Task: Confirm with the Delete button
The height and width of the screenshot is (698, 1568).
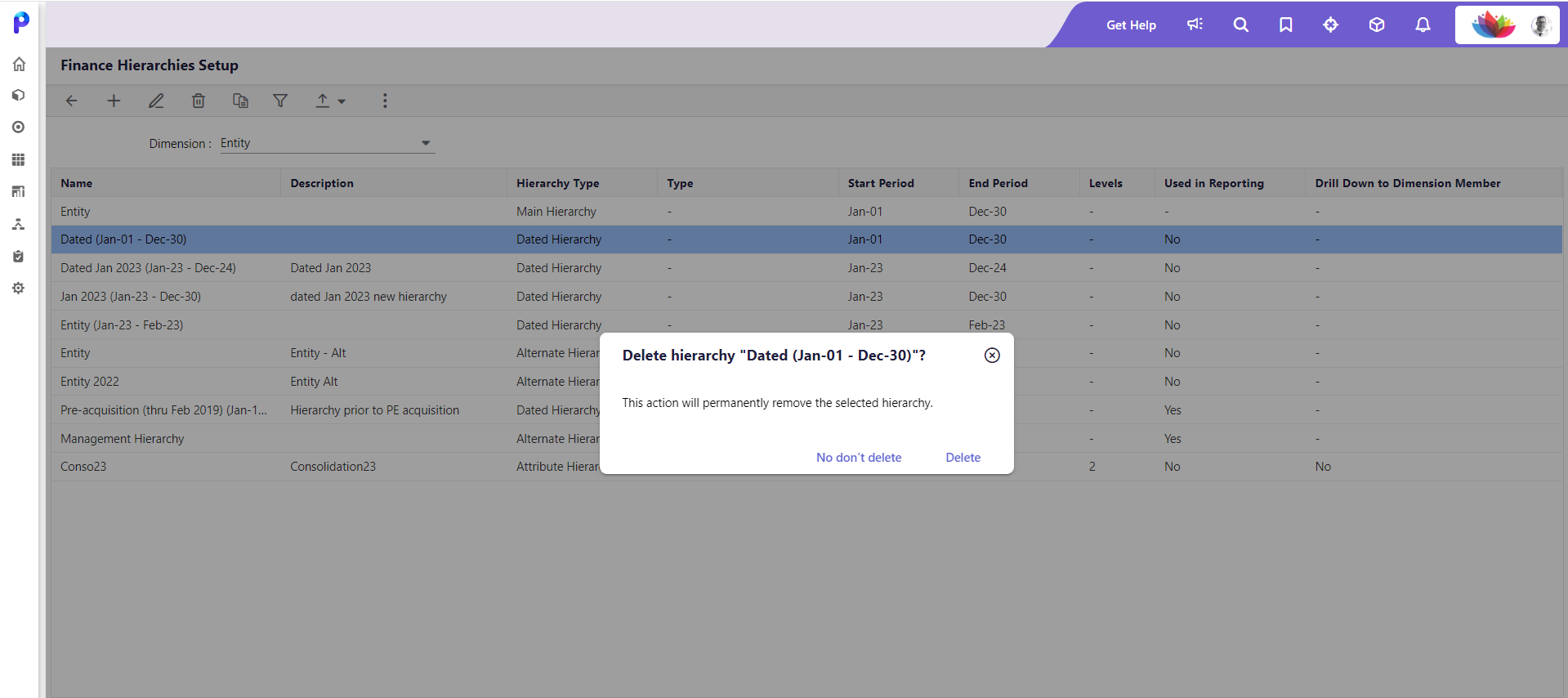Action: 963,458
